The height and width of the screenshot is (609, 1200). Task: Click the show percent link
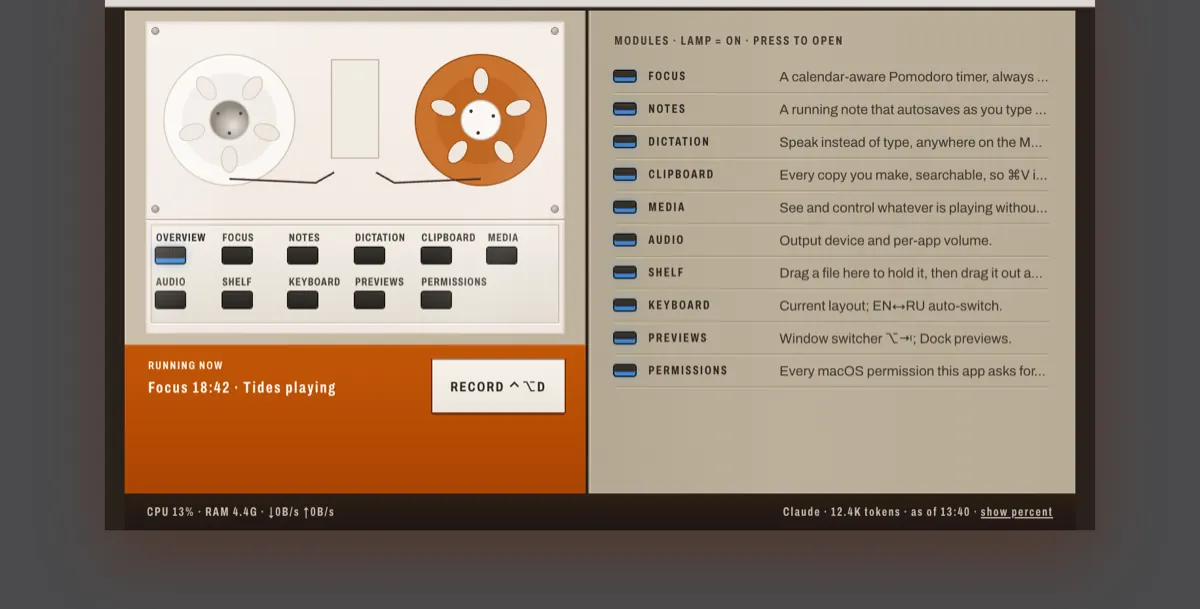(1016, 512)
